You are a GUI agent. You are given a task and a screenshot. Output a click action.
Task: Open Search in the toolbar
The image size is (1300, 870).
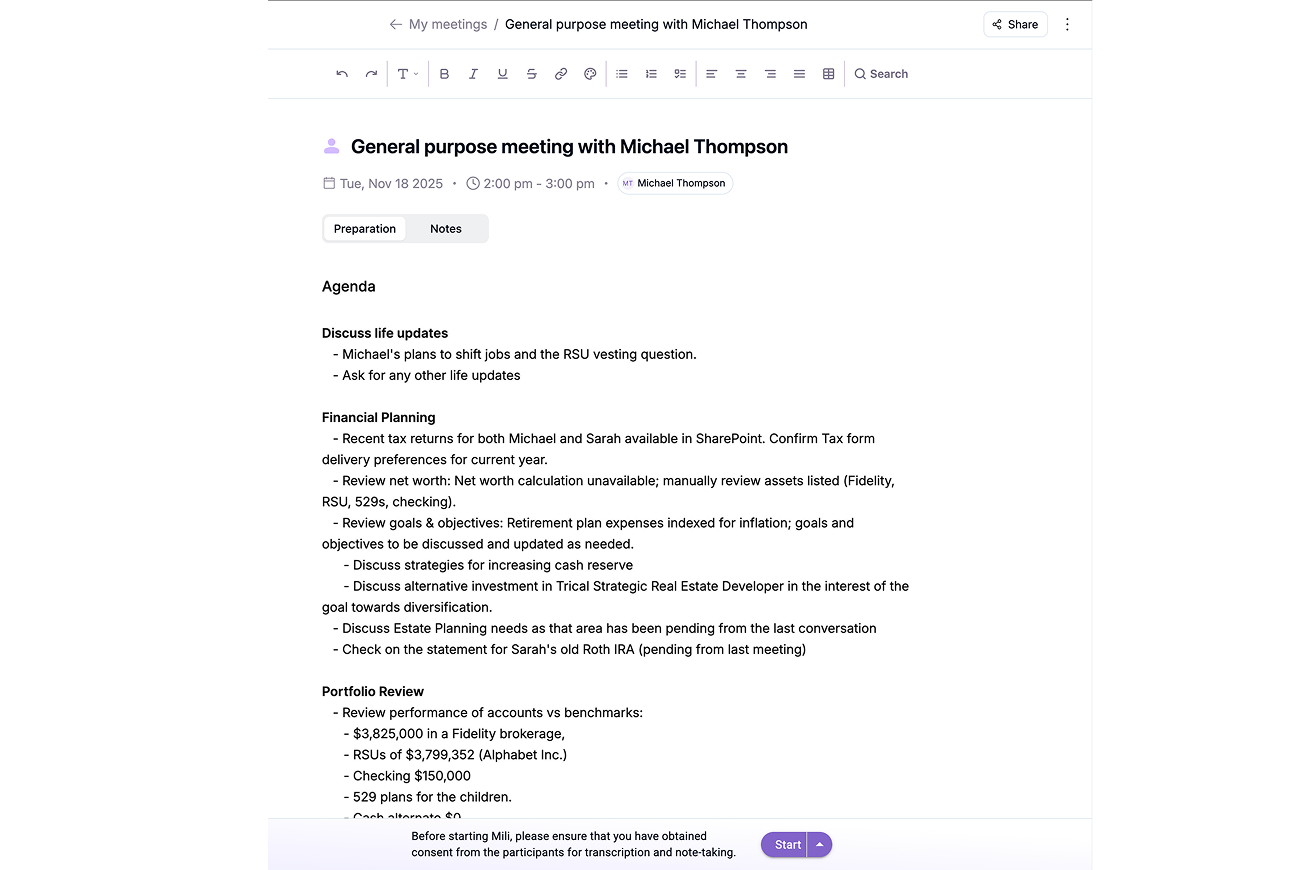coord(881,74)
